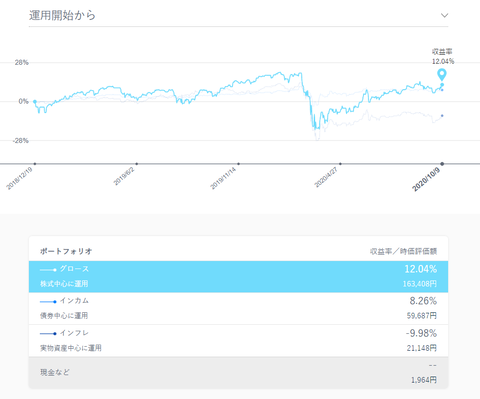Screen dimensions: 480x399
Task: Click the 2018/12/19 timeline marker
Action: [35, 164]
